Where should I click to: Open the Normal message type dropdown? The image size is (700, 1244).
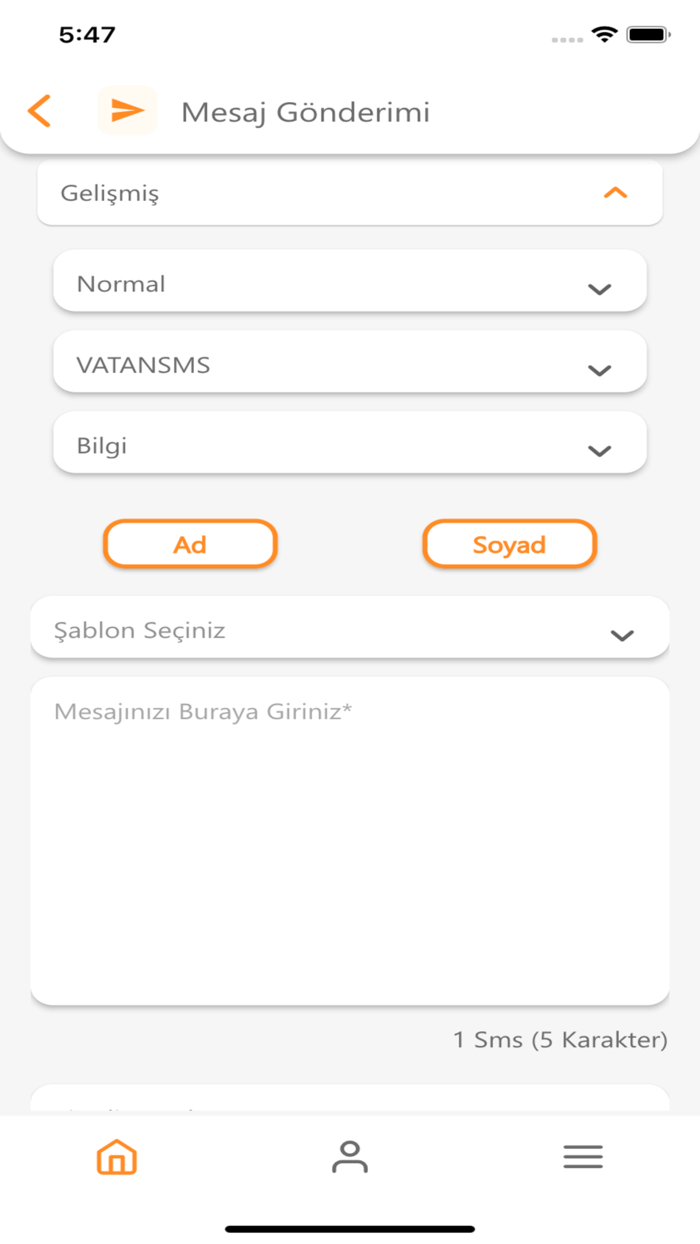pos(349,282)
